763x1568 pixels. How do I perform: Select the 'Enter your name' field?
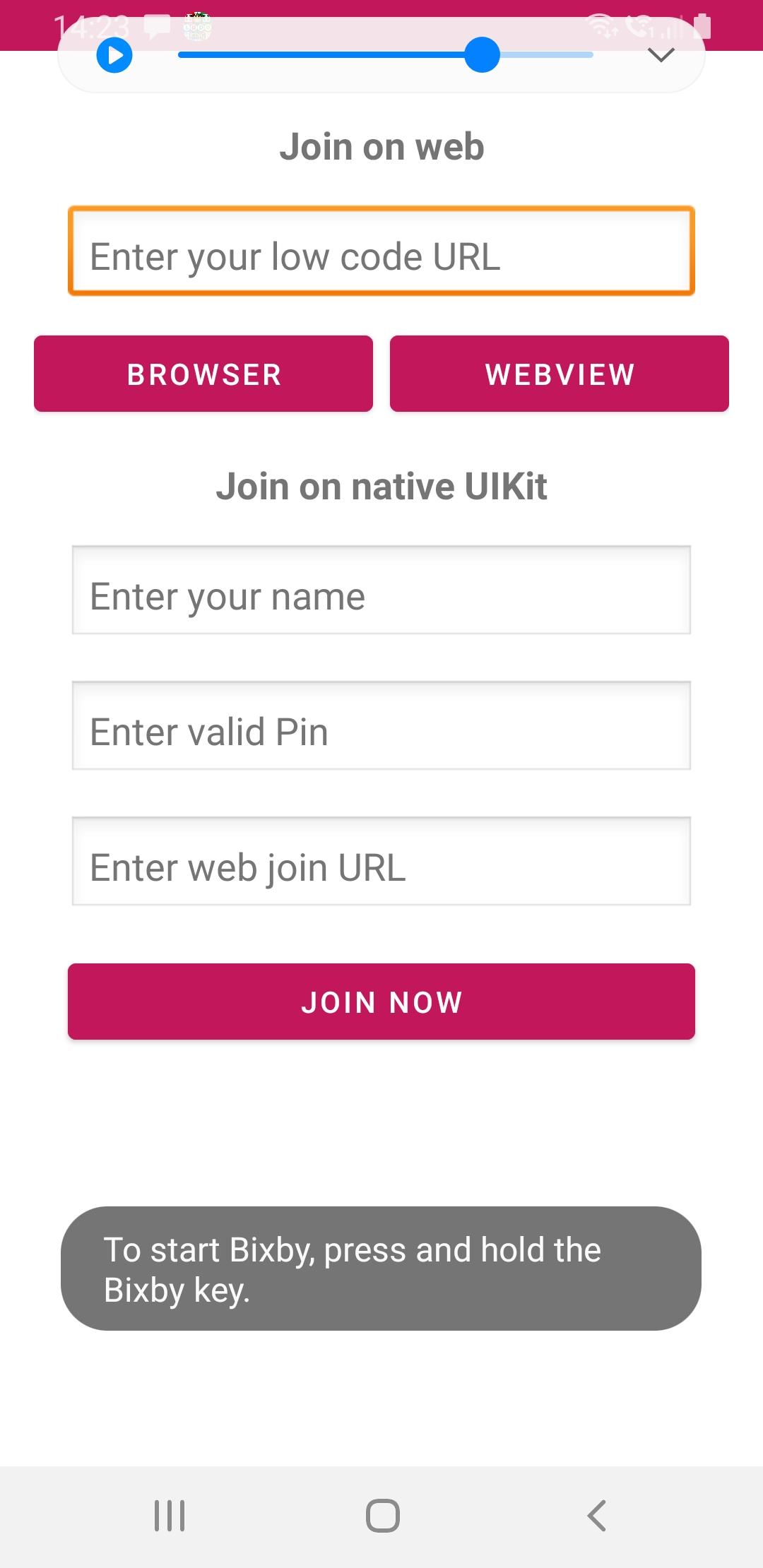381,590
